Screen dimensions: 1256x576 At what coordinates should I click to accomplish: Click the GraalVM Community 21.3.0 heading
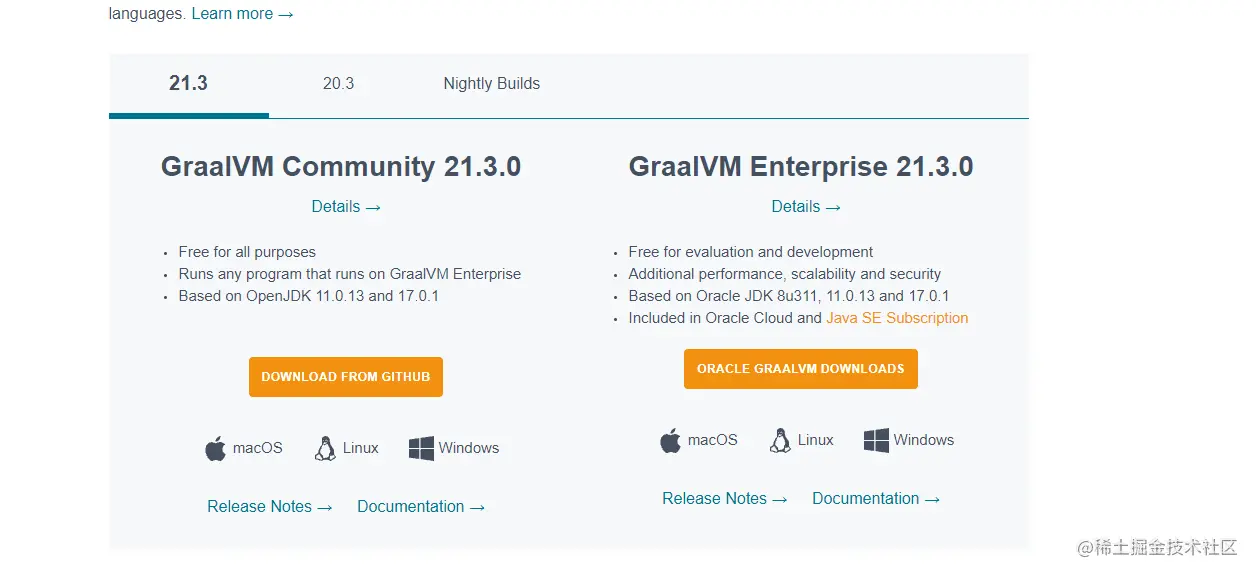tap(341, 166)
